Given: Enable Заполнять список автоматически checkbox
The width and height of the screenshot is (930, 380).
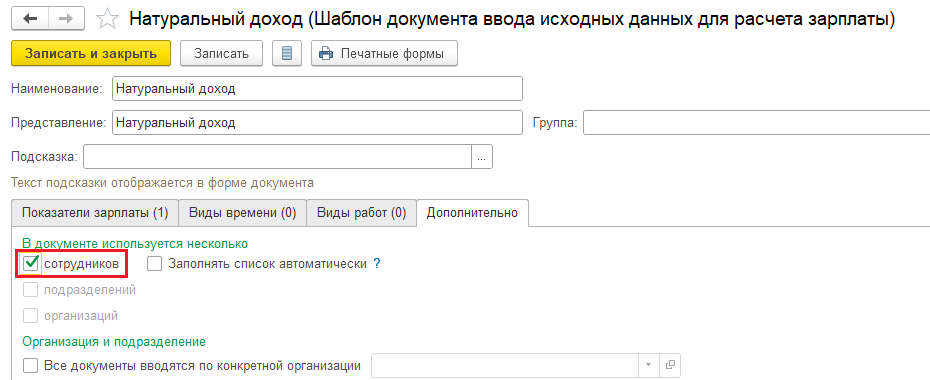Looking at the screenshot, I should click(x=155, y=264).
